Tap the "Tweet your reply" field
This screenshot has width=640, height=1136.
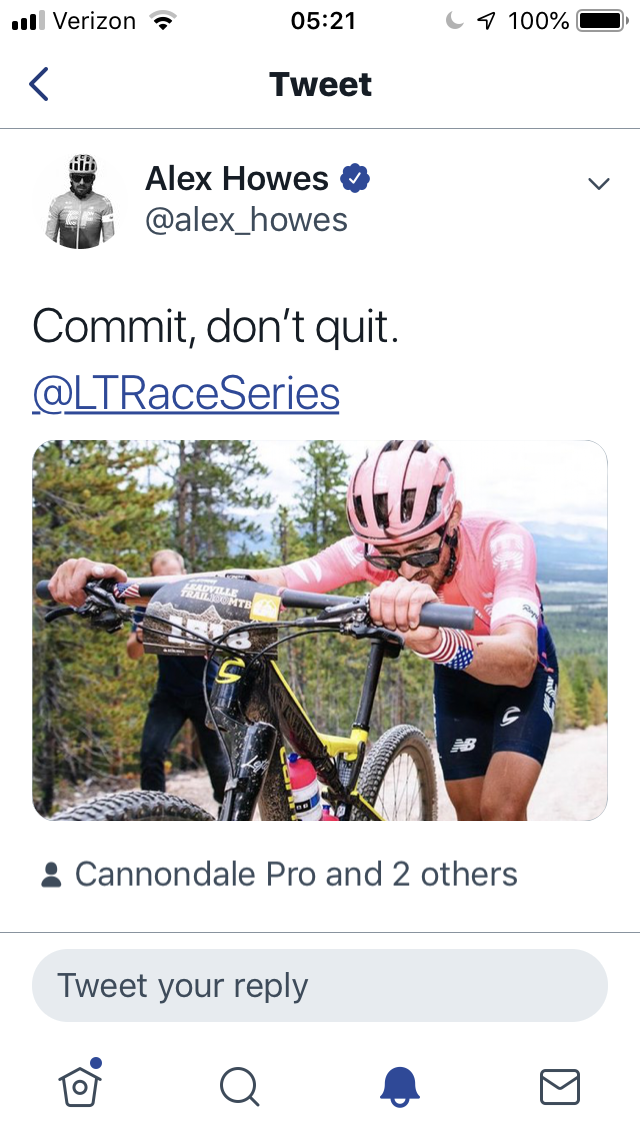320,985
